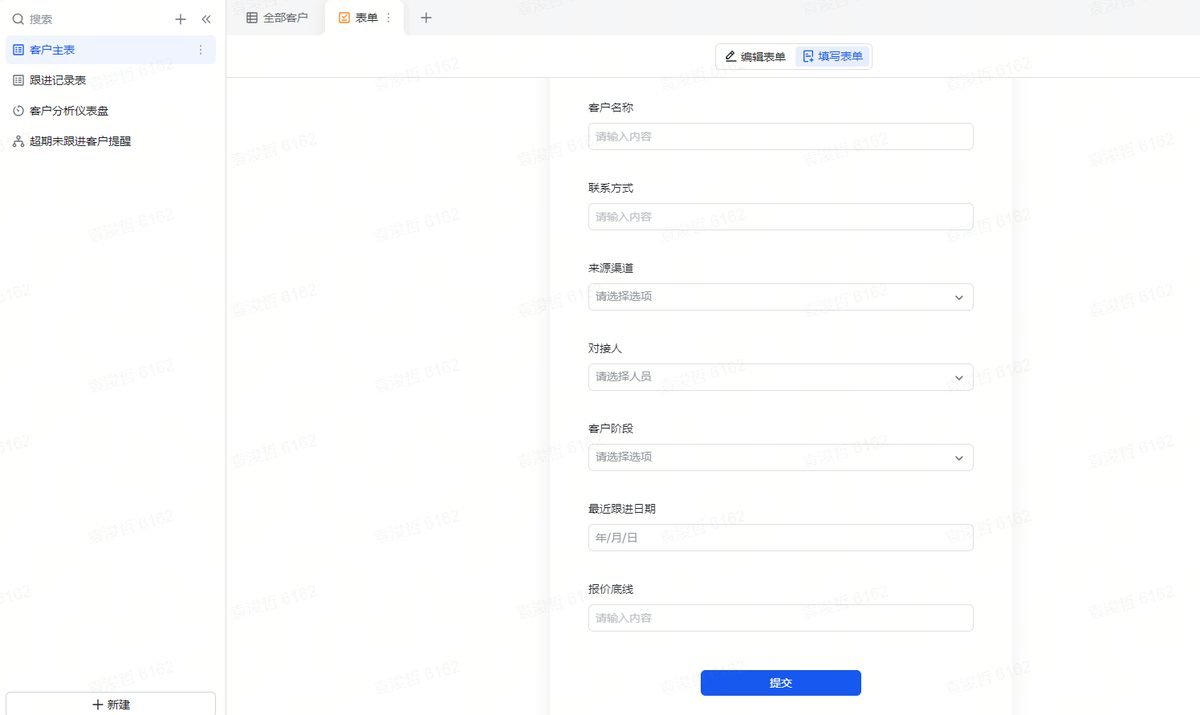Click the 对接人 field label

pos(605,348)
